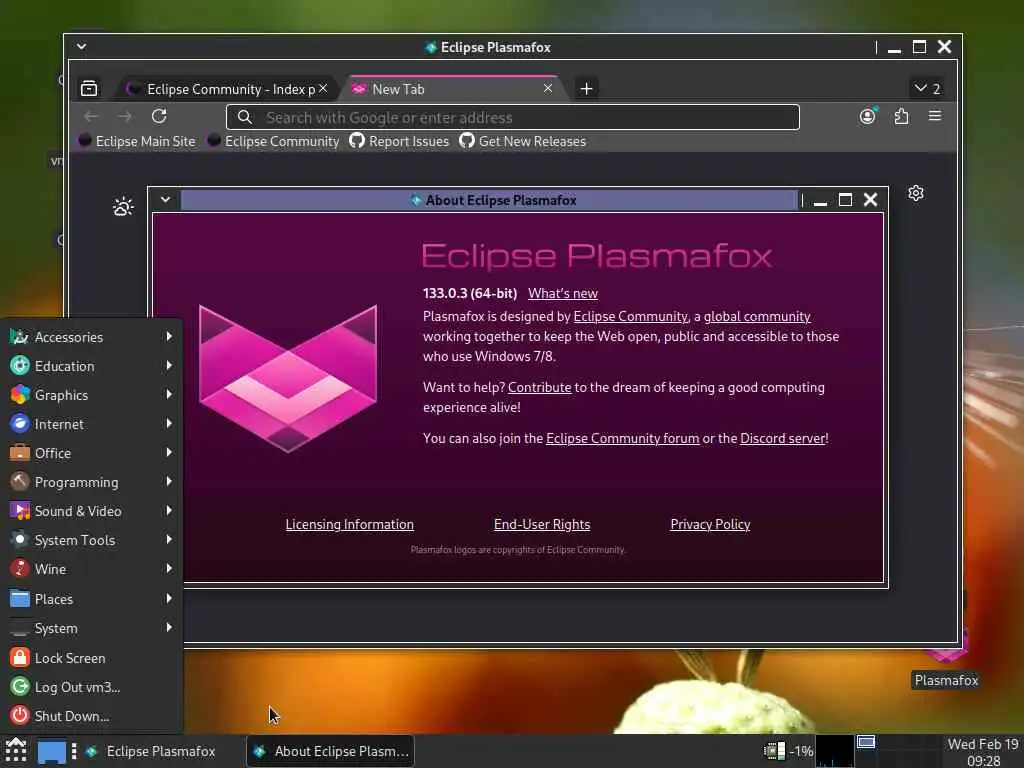
Task: Switch to Eclipse Community - Index tab
Action: tap(227, 89)
